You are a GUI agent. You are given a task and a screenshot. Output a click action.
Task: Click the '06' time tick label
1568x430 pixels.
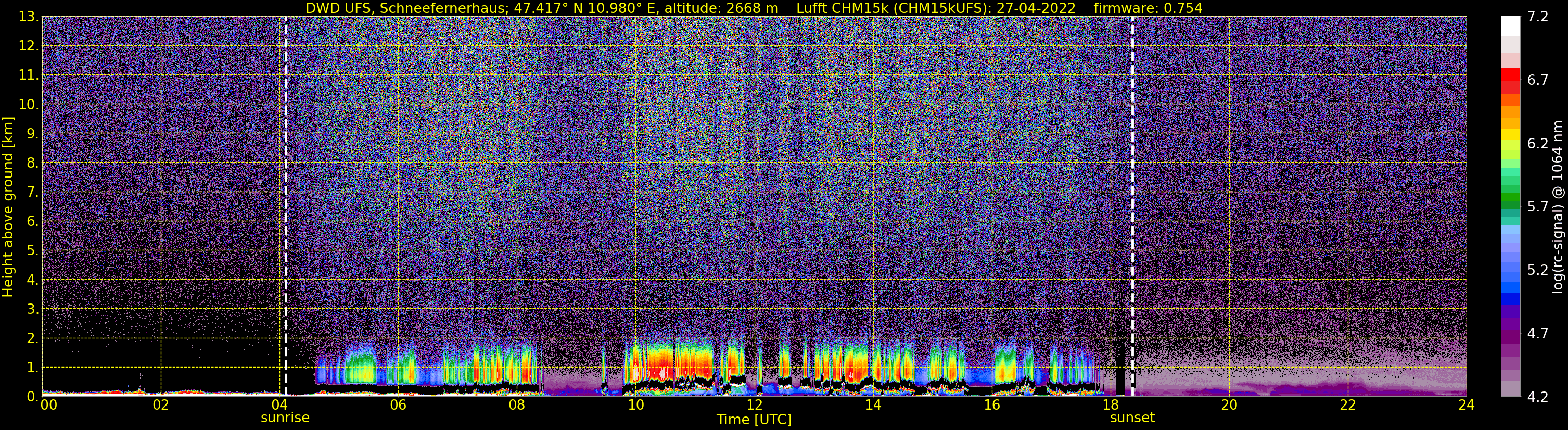click(398, 405)
